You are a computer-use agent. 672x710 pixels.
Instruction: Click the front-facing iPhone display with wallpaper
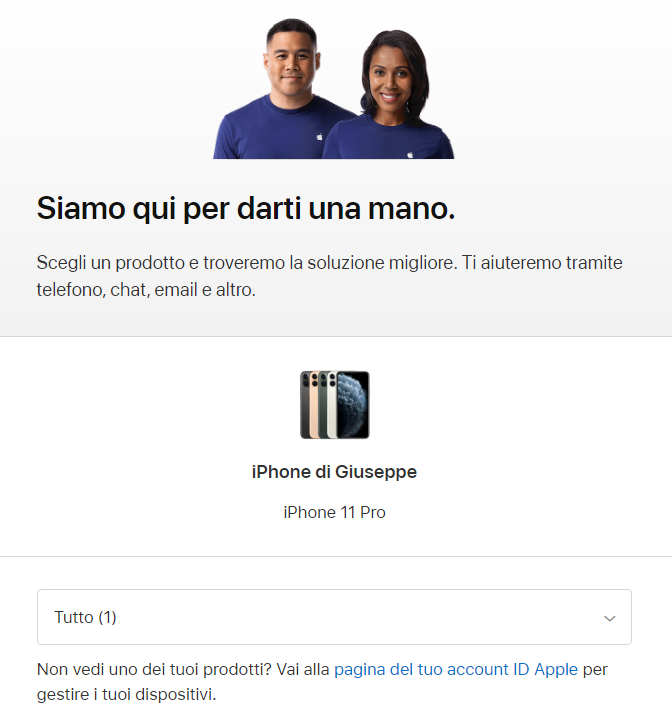pyautogui.click(x=353, y=405)
